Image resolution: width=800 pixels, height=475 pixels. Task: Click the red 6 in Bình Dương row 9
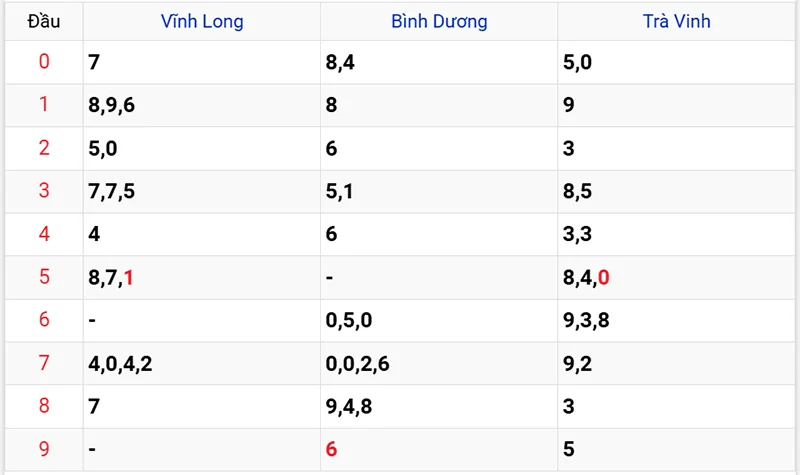pyautogui.click(x=332, y=449)
